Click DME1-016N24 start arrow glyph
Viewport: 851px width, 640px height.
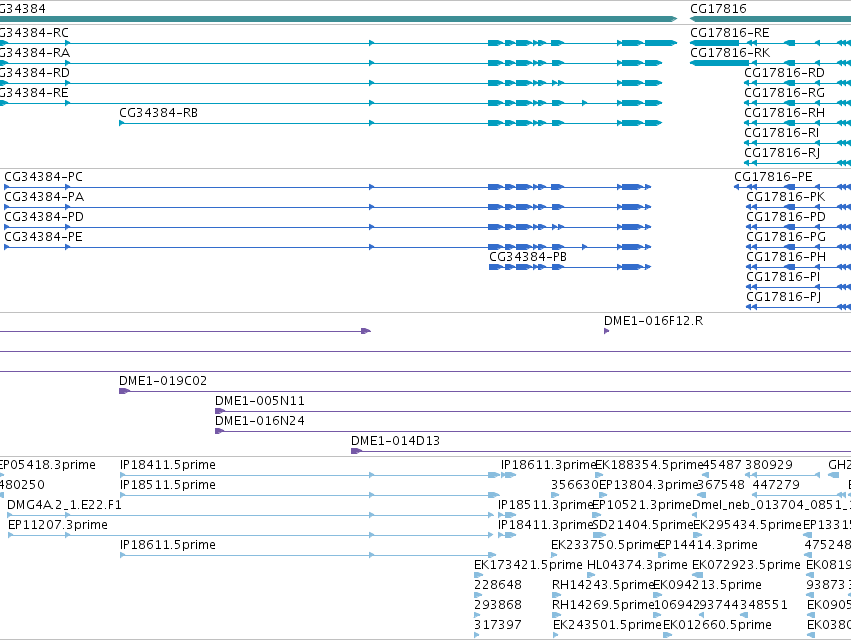[x=220, y=432]
